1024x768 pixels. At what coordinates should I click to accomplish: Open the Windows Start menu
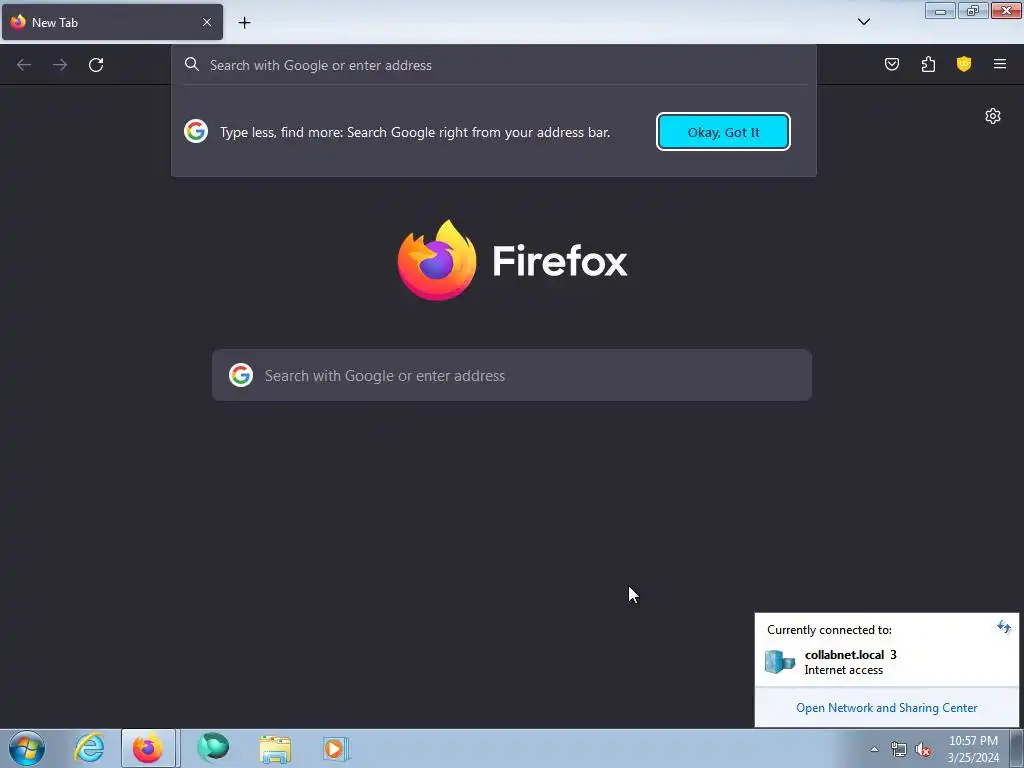27,748
